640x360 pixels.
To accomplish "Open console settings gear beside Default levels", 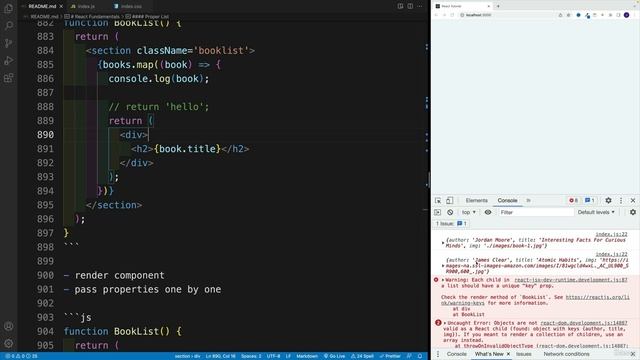I will [x=633, y=212].
